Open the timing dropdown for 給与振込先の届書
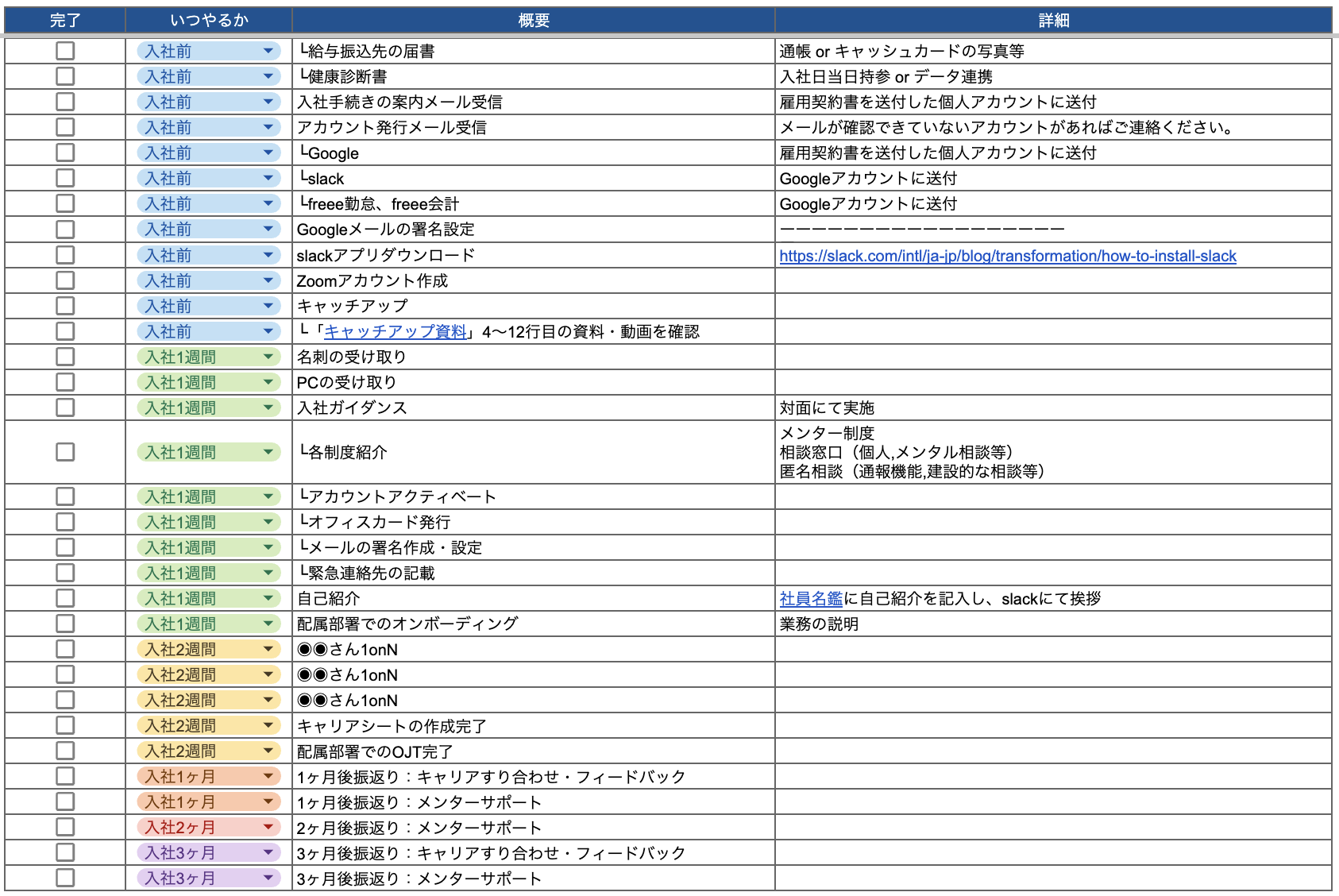1339x896 pixels. (268, 51)
